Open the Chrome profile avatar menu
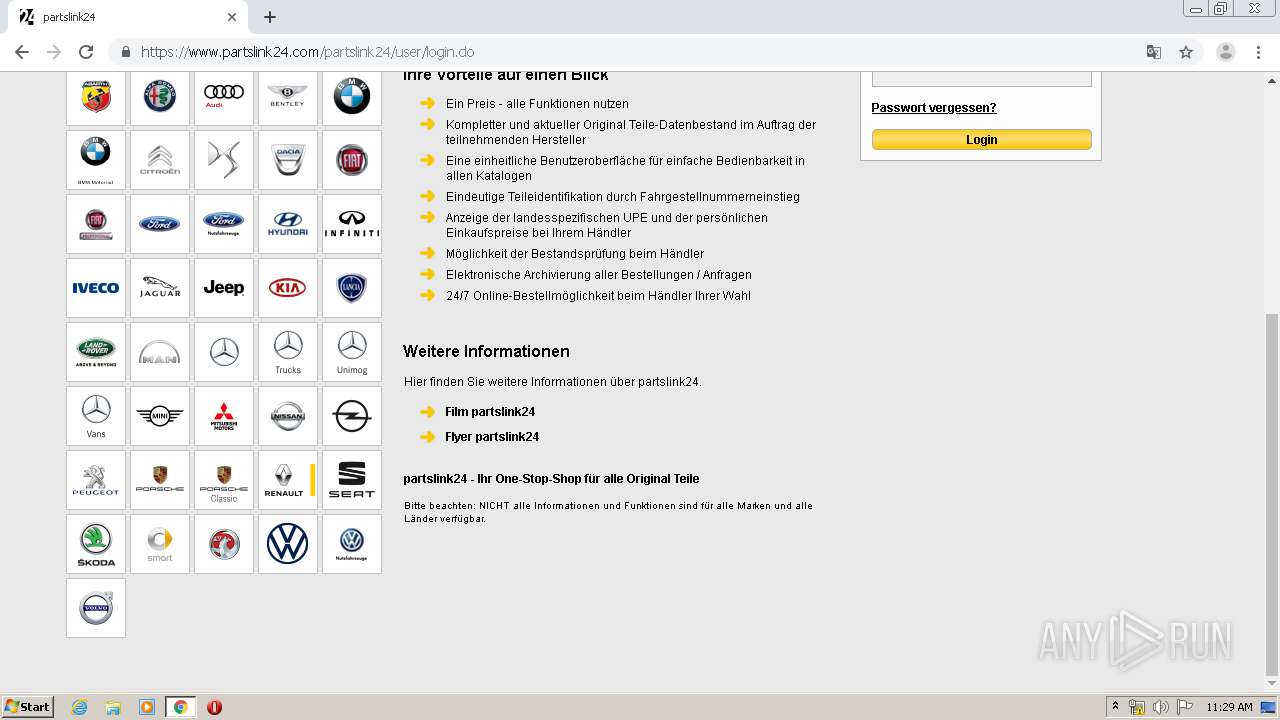The width and height of the screenshot is (1280, 720). point(1226,52)
